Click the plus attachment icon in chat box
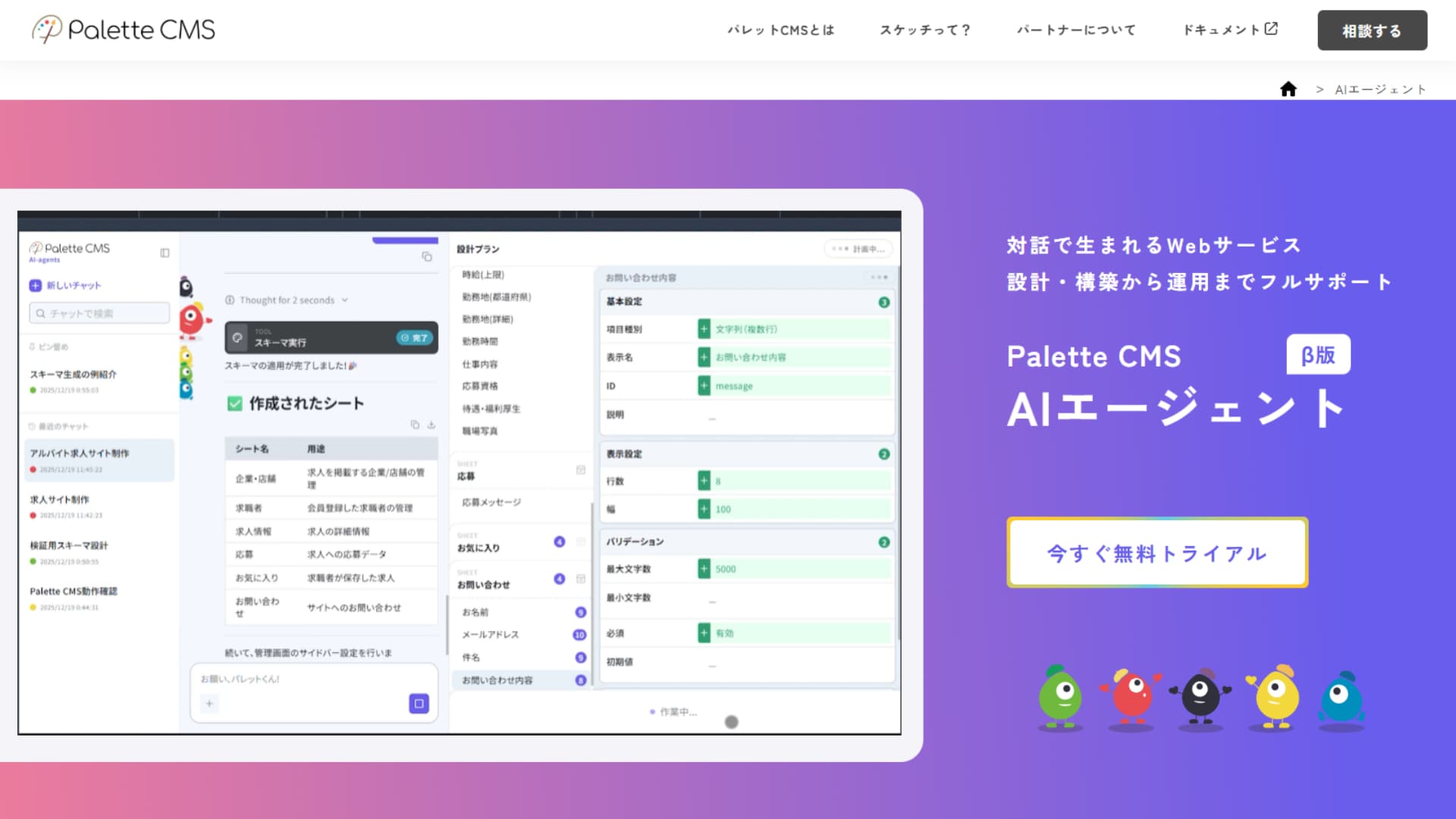1456x819 pixels. [x=209, y=703]
